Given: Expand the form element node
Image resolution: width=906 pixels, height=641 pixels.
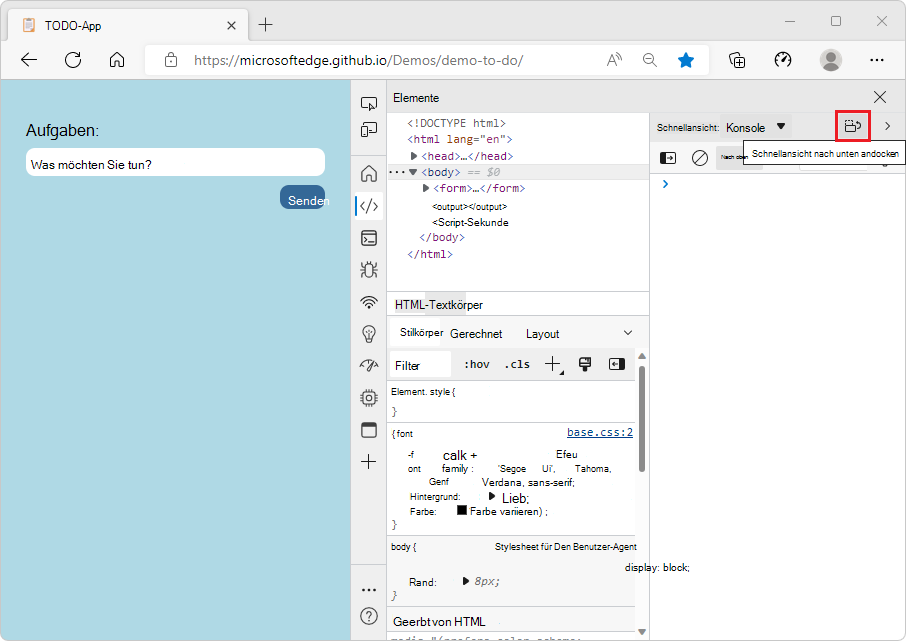Looking at the screenshot, I should (426, 188).
